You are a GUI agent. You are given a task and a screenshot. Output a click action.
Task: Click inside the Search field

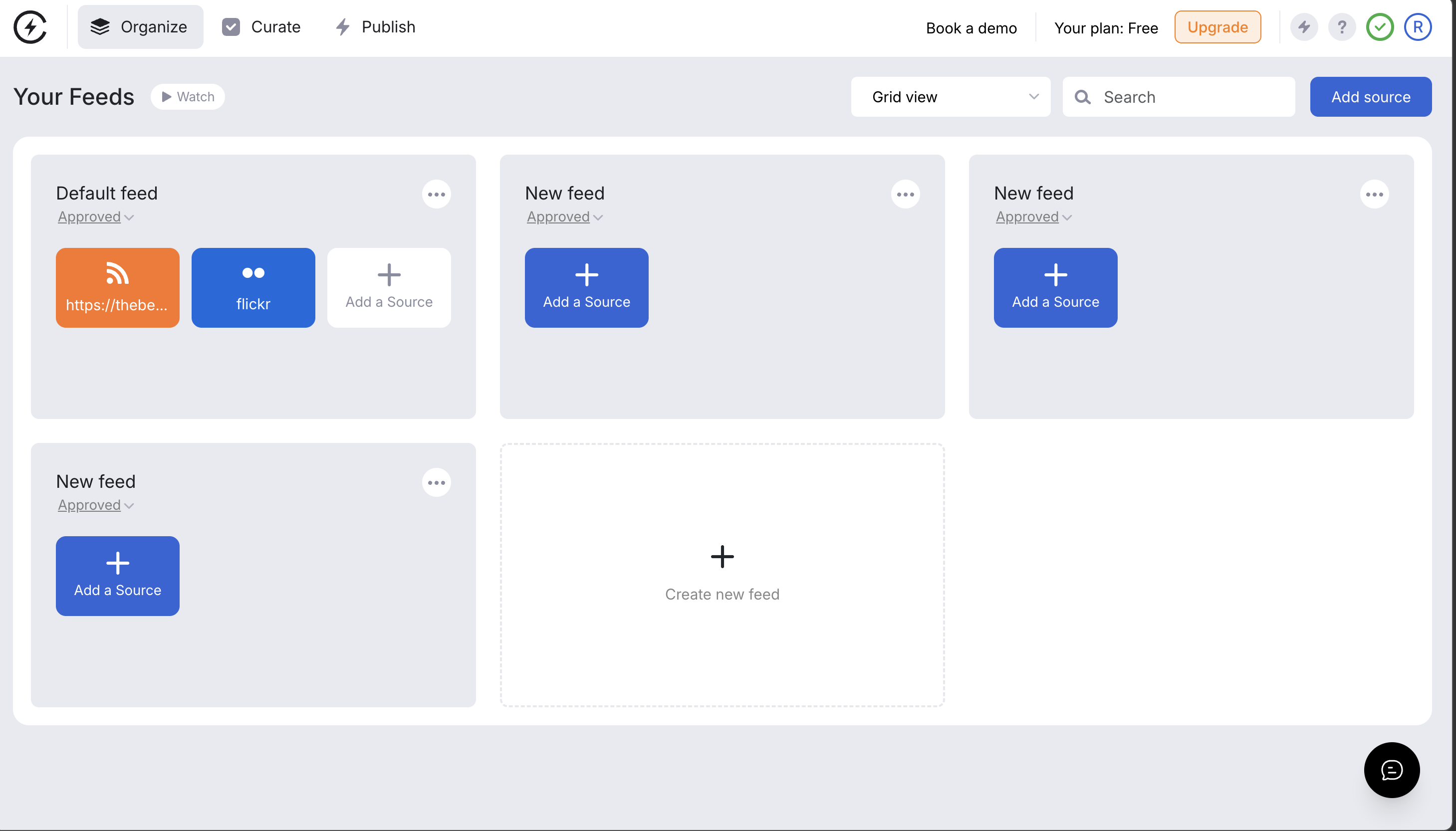[1178, 97]
